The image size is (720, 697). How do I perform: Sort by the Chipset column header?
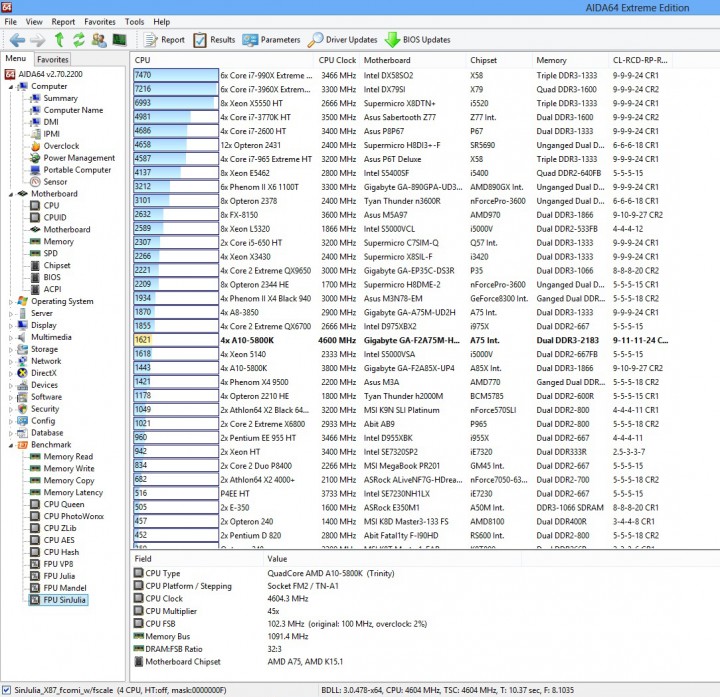[x=499, y=60]
